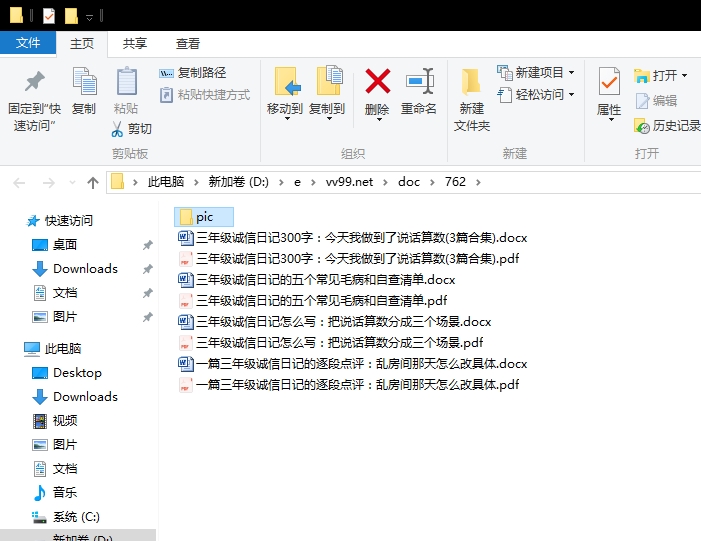Viewport: 701px width, 541px height.
Task: Open Downloads under This PC
Action: click(x=75, y=397)
